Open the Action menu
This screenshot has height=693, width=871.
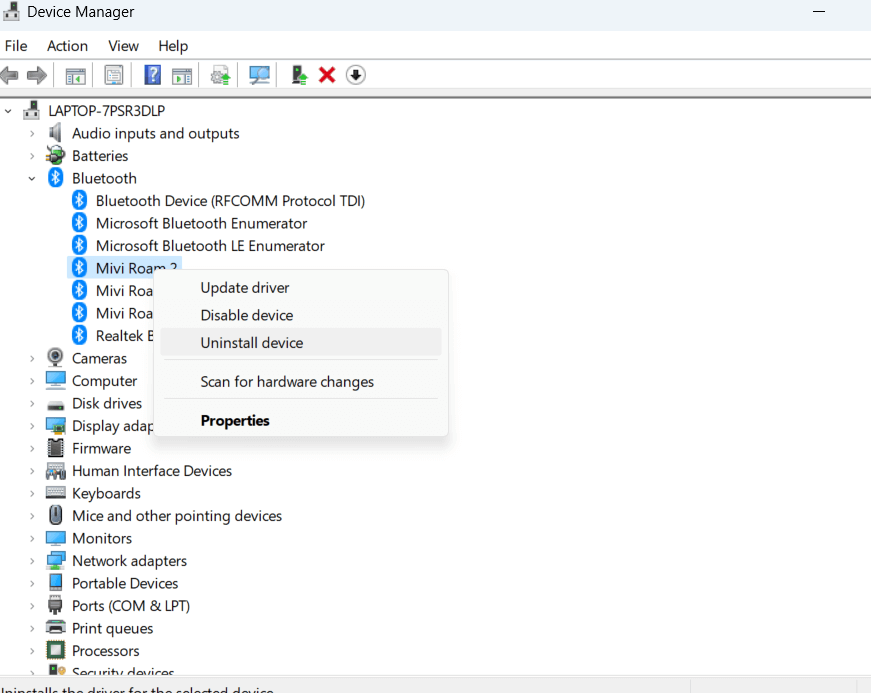[67, 46]
